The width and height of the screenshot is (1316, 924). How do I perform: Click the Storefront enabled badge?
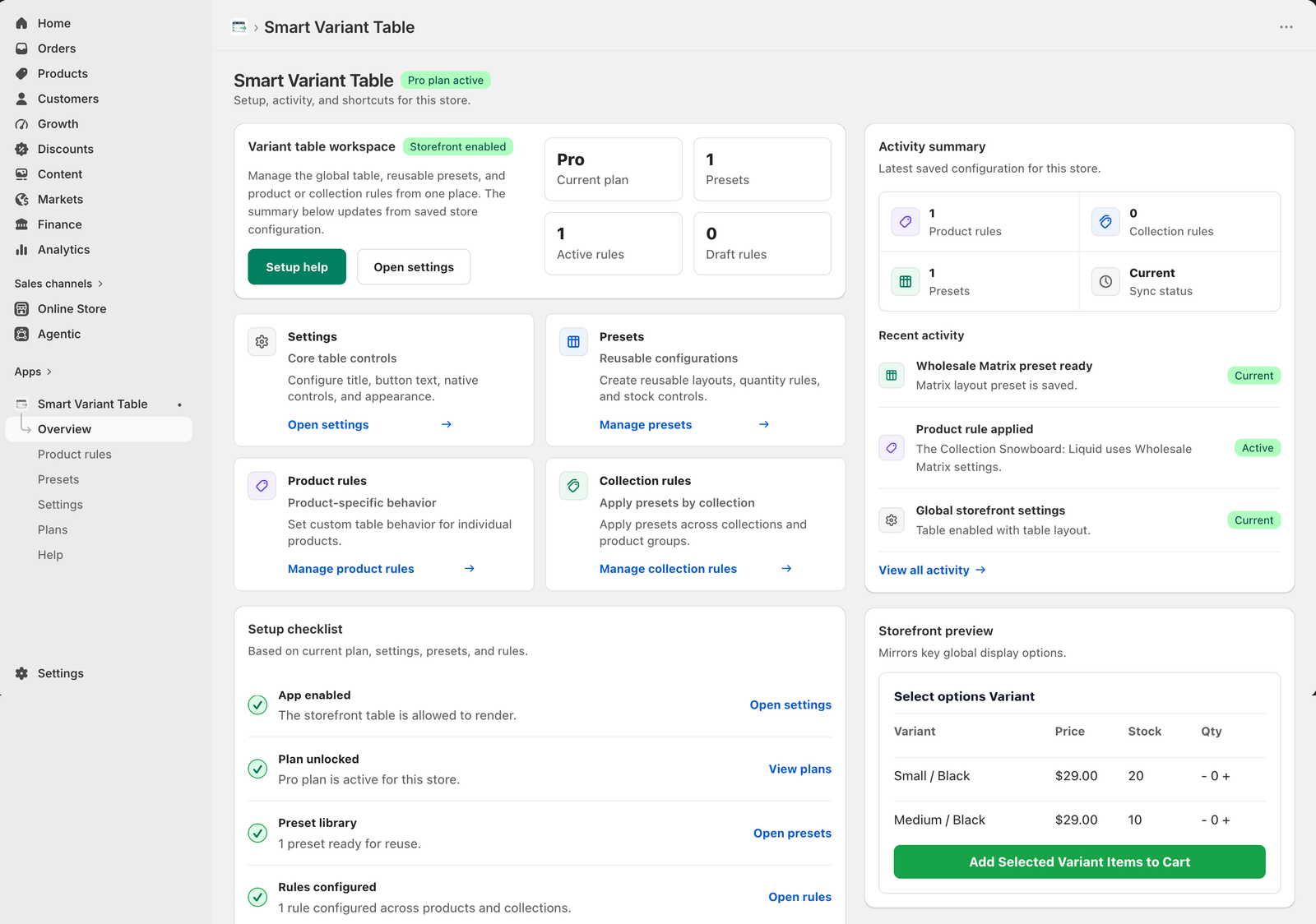click(x=458, y=147)
